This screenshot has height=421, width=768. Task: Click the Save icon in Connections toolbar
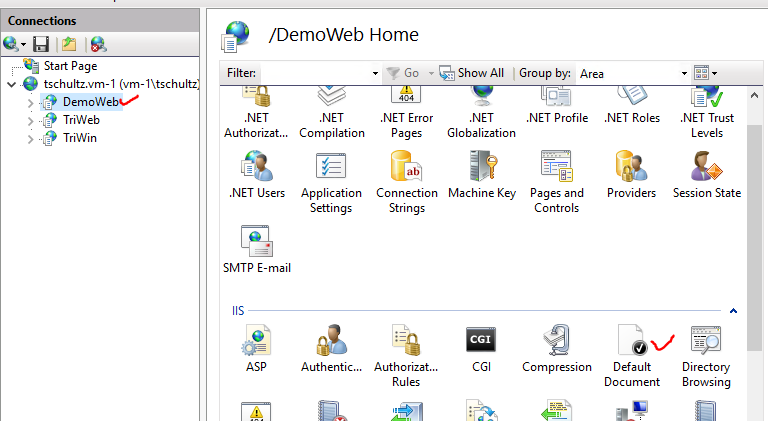[41, 45]
